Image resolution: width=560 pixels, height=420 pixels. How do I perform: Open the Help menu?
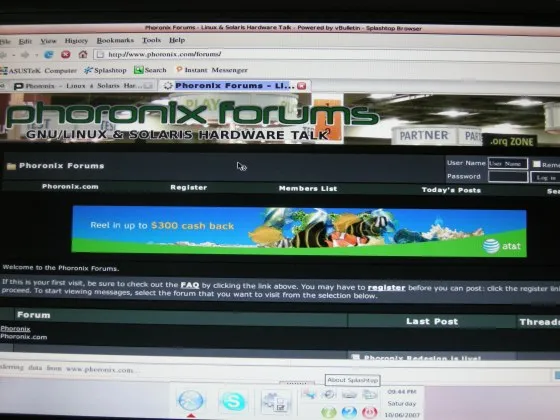tap(177, 40)
